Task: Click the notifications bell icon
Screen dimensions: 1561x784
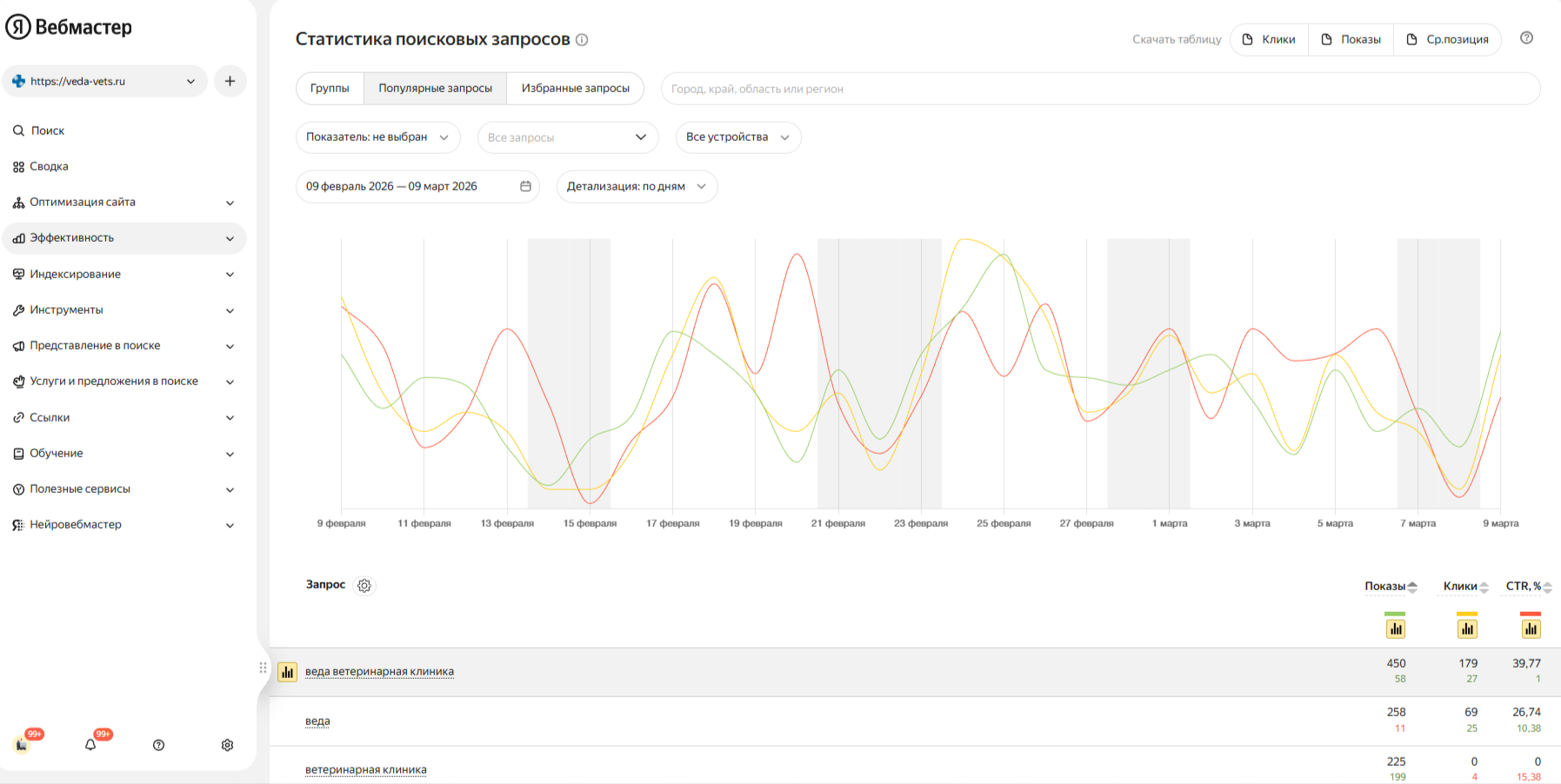Action: (x=90, y=745)
